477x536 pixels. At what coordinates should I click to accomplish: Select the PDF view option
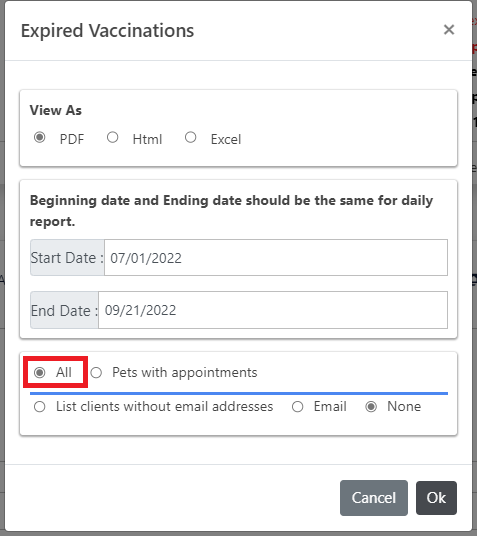pos(40,137)
